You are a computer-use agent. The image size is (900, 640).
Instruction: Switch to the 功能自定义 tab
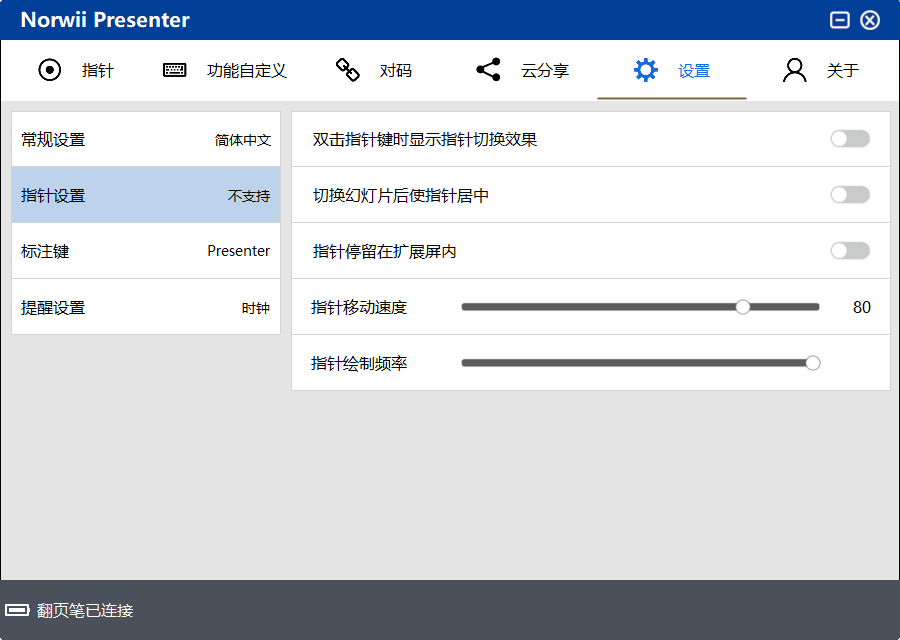246,71
